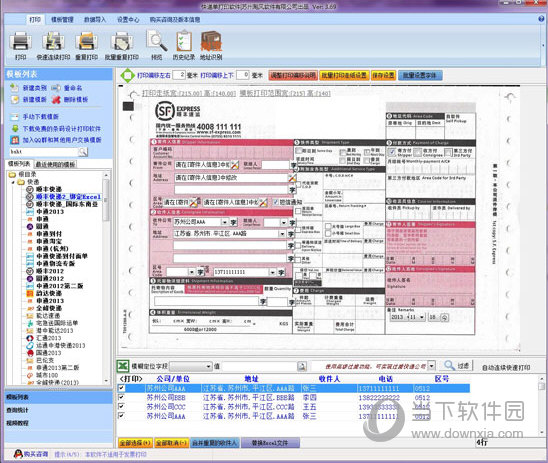This screenshot has width=548, height=463.
Task: Click the 替换Excel文件 button
Action: [270, 443]
